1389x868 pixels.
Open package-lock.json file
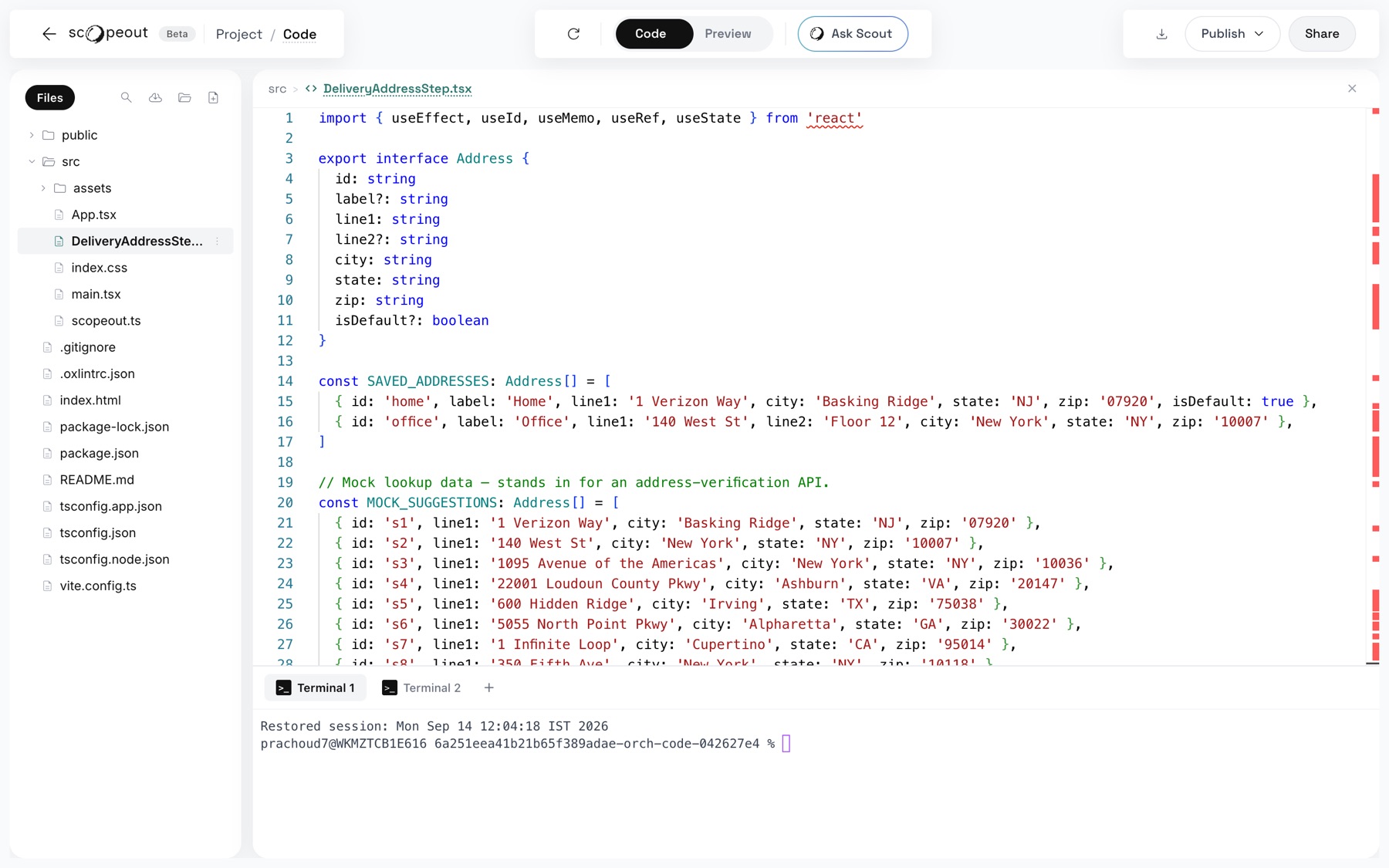pyautogui.click(x=125, y=427)
